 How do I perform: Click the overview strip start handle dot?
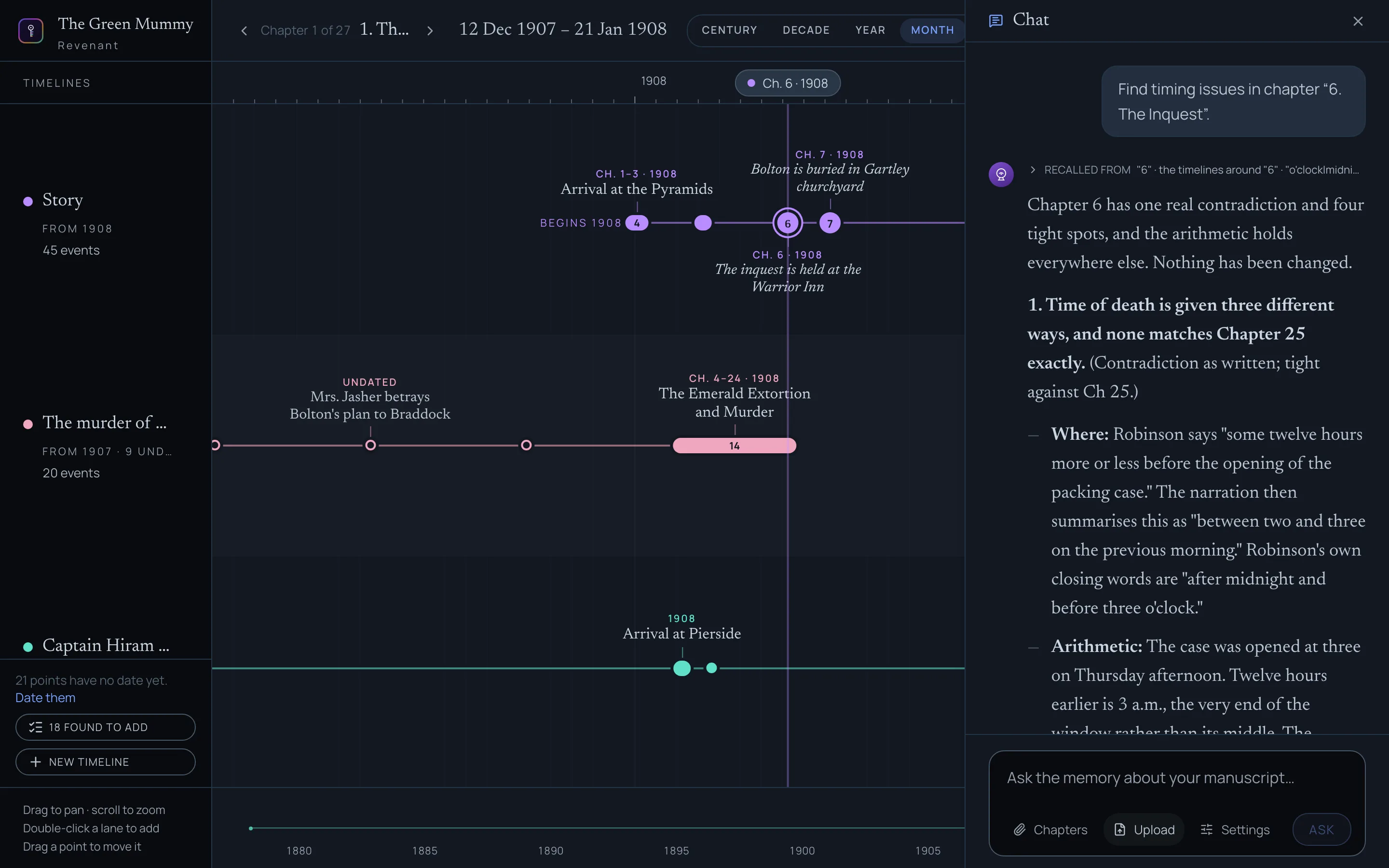tap(251, 828)
